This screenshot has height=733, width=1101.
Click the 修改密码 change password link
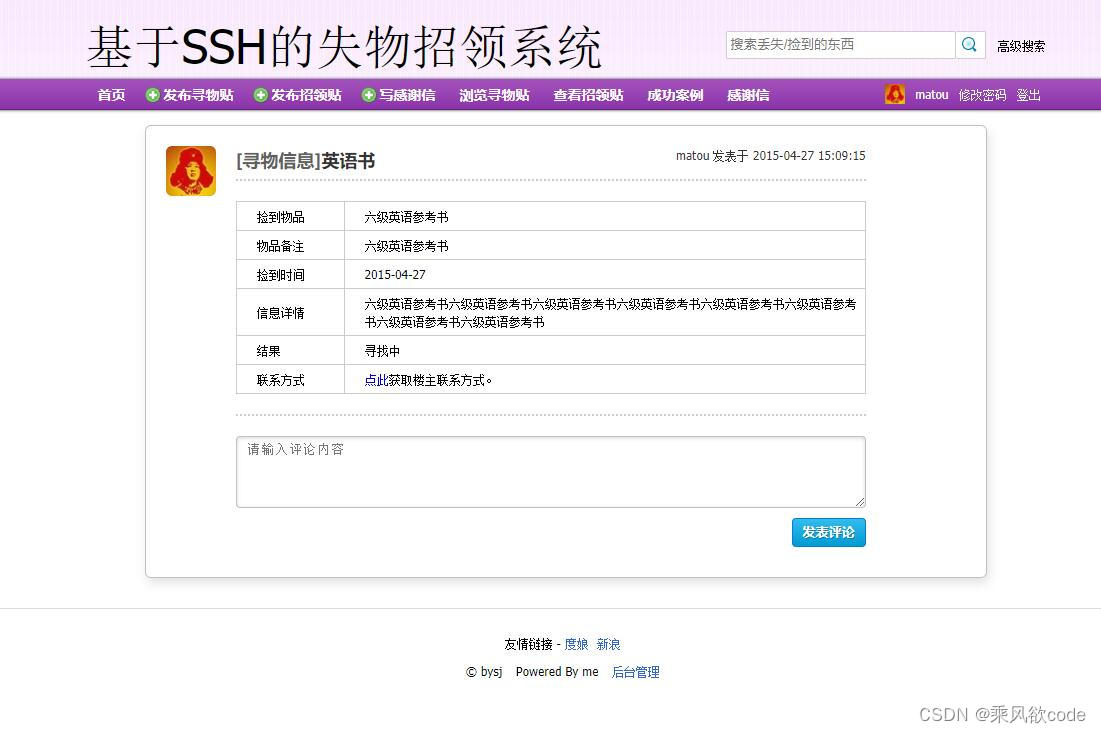981,94
